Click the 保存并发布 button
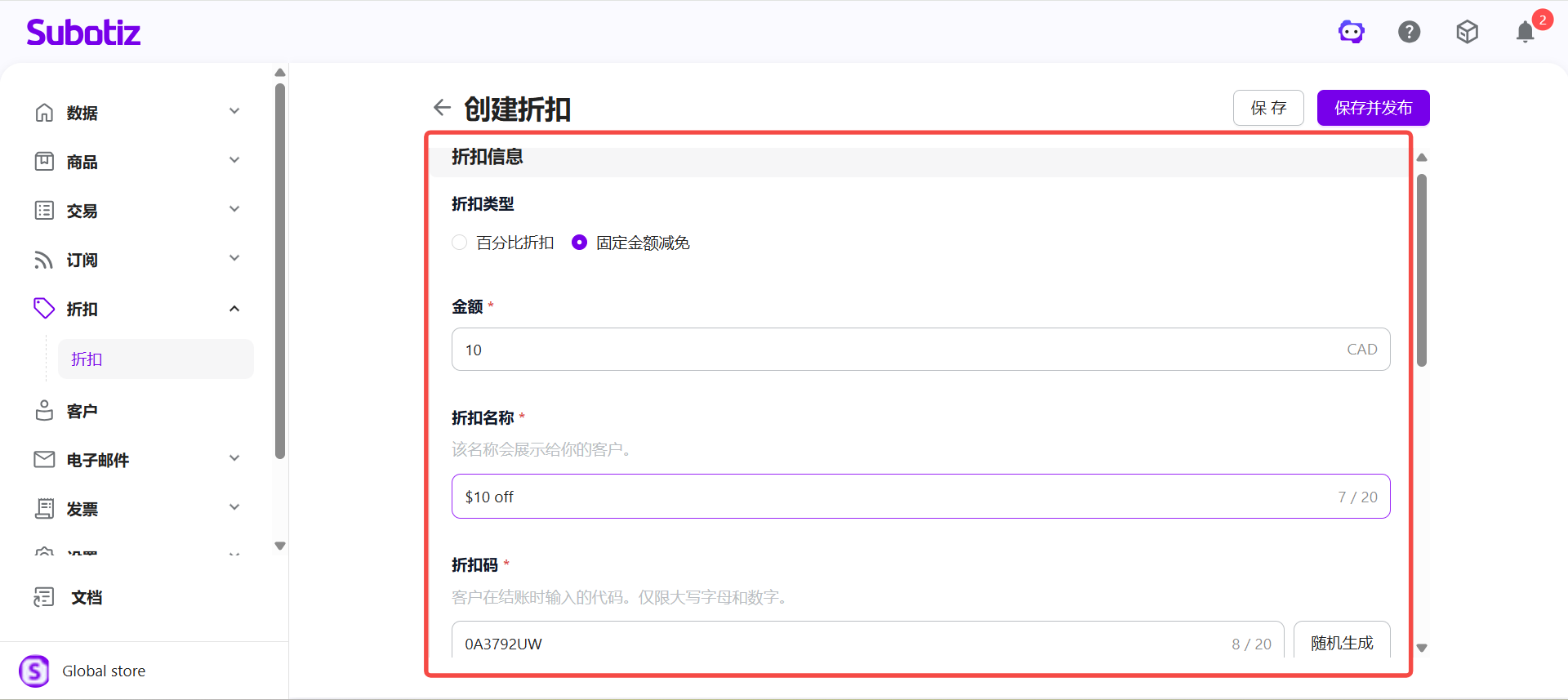 pos(1373,108)
